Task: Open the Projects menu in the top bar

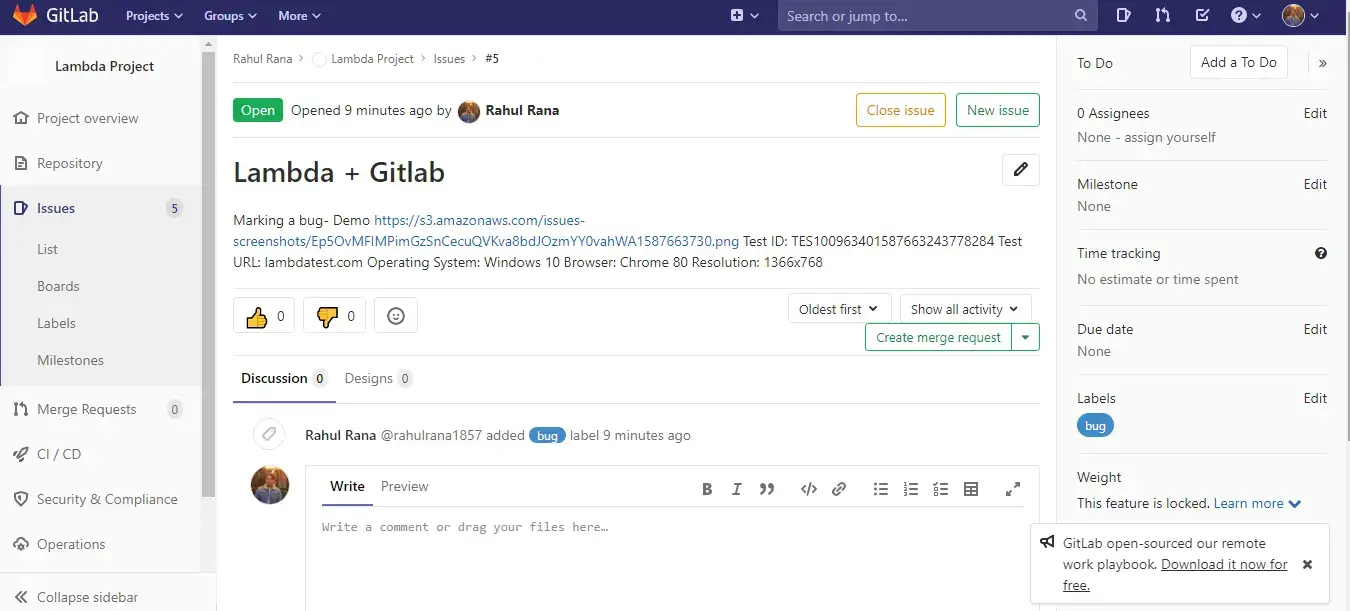Action: (153, 16)
